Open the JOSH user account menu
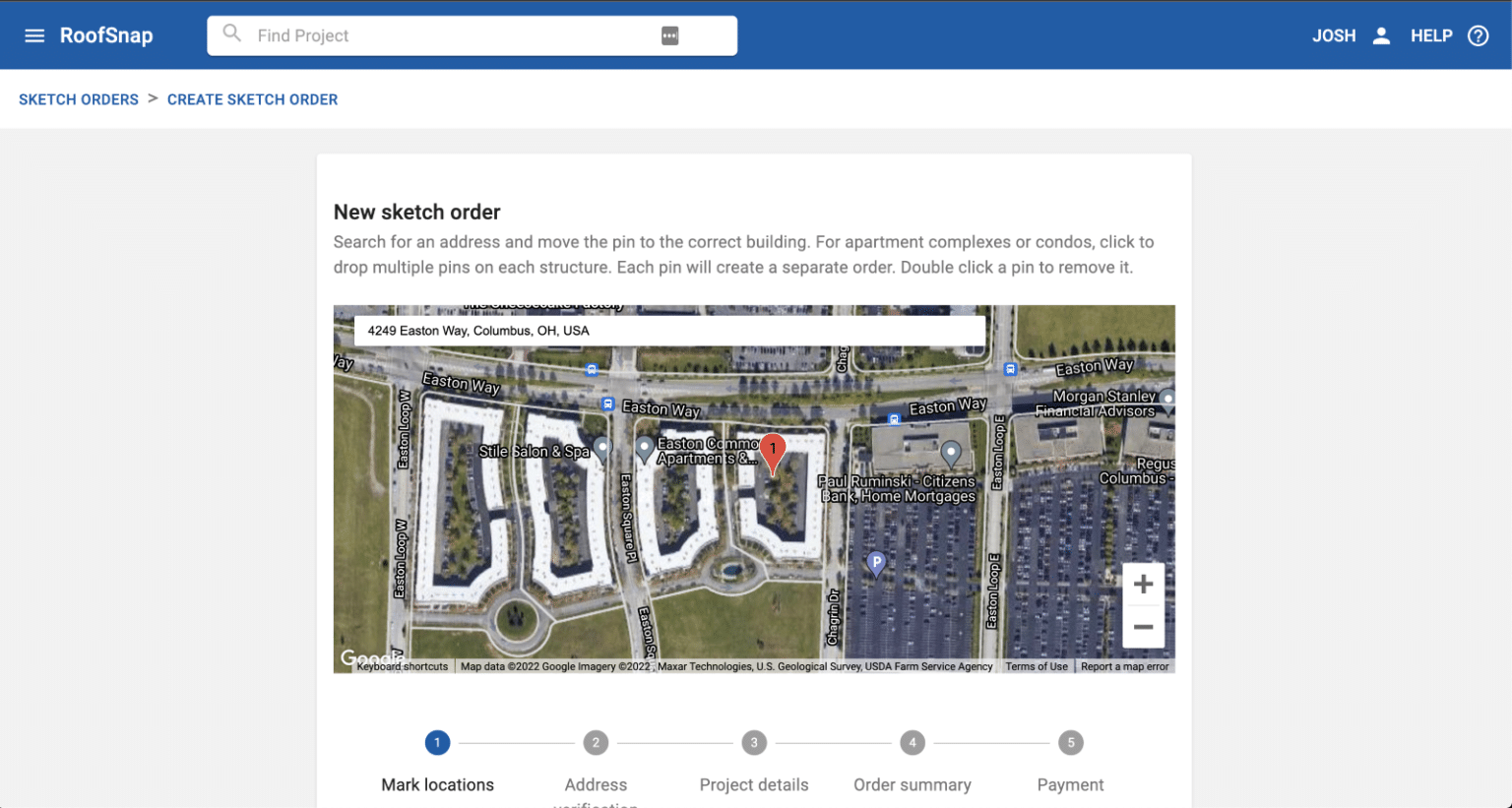1512x808 pixels. coord(1334,35)
